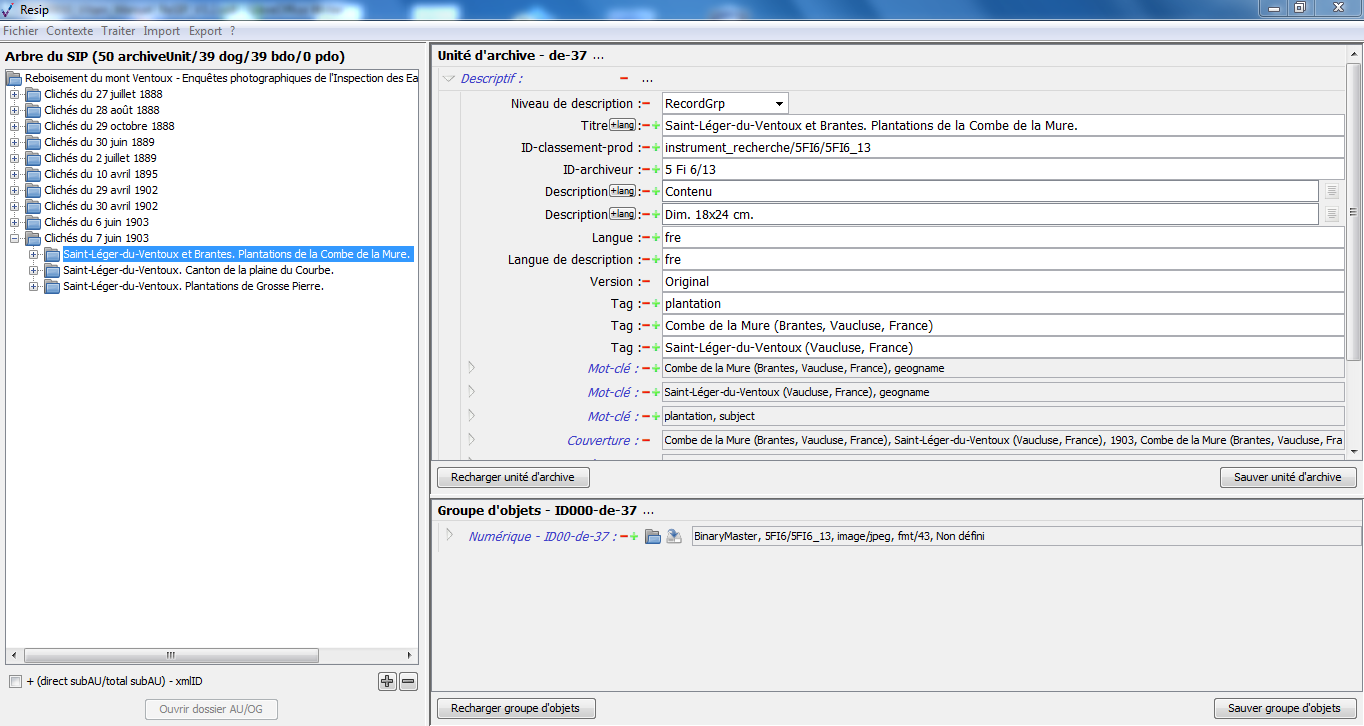
Task: Click the Recharger groupe d'objets button
Action: point(515,708)
